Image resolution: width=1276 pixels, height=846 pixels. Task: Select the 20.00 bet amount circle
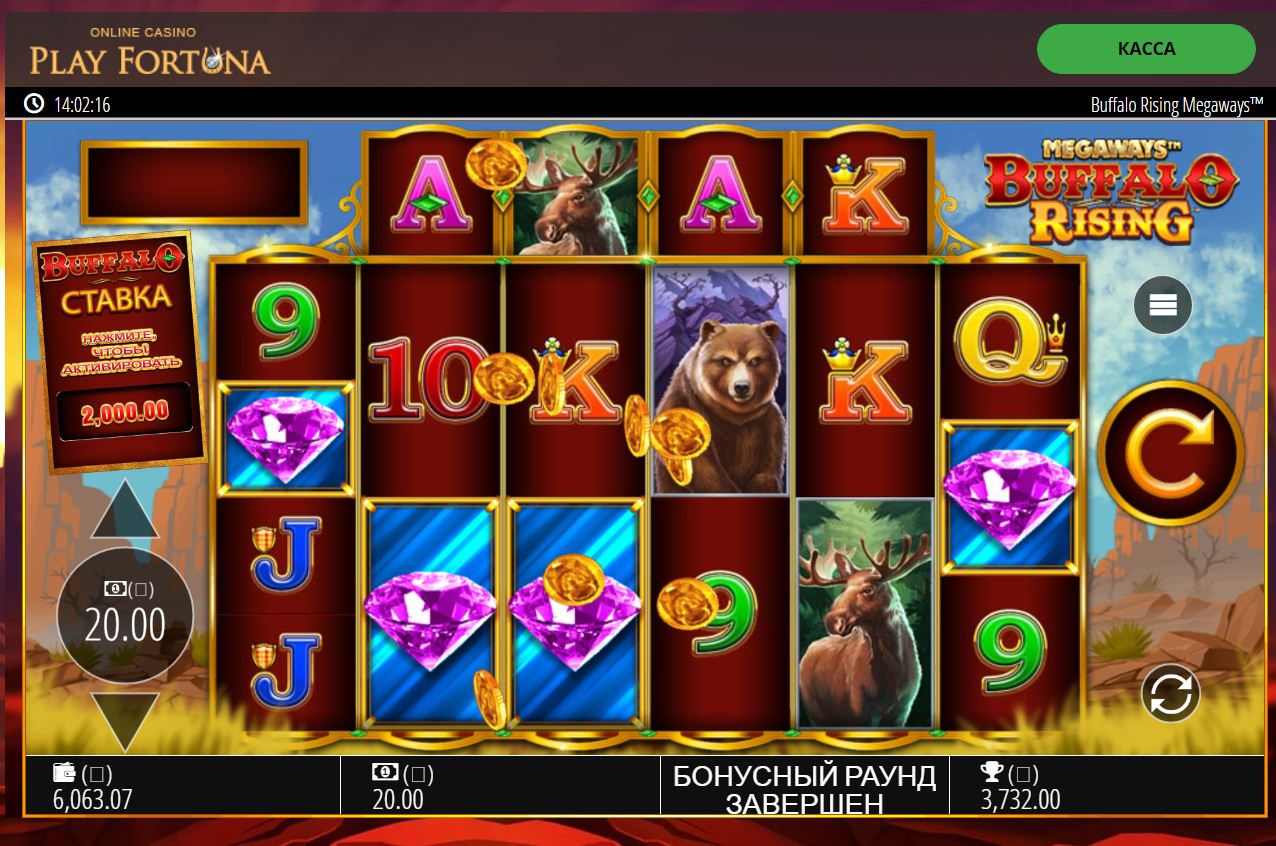125,616
